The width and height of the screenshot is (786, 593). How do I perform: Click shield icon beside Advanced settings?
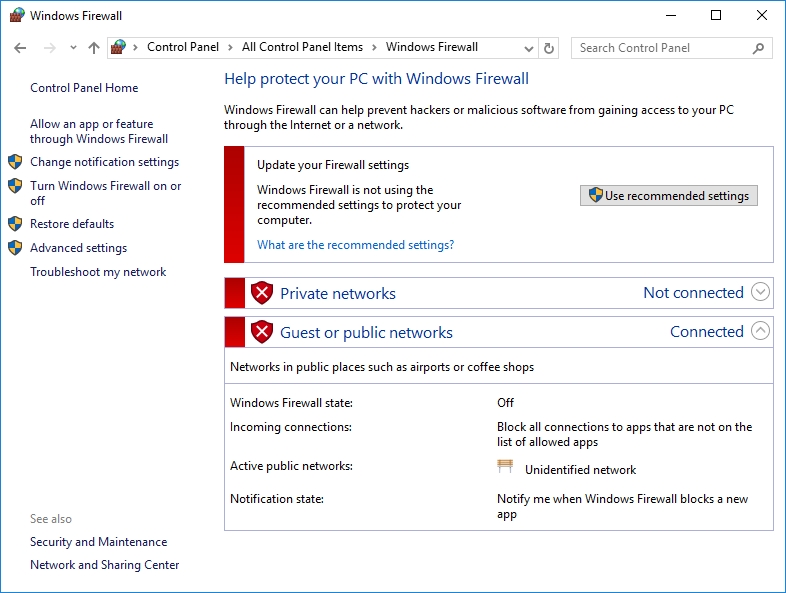(x=15, y=248)
